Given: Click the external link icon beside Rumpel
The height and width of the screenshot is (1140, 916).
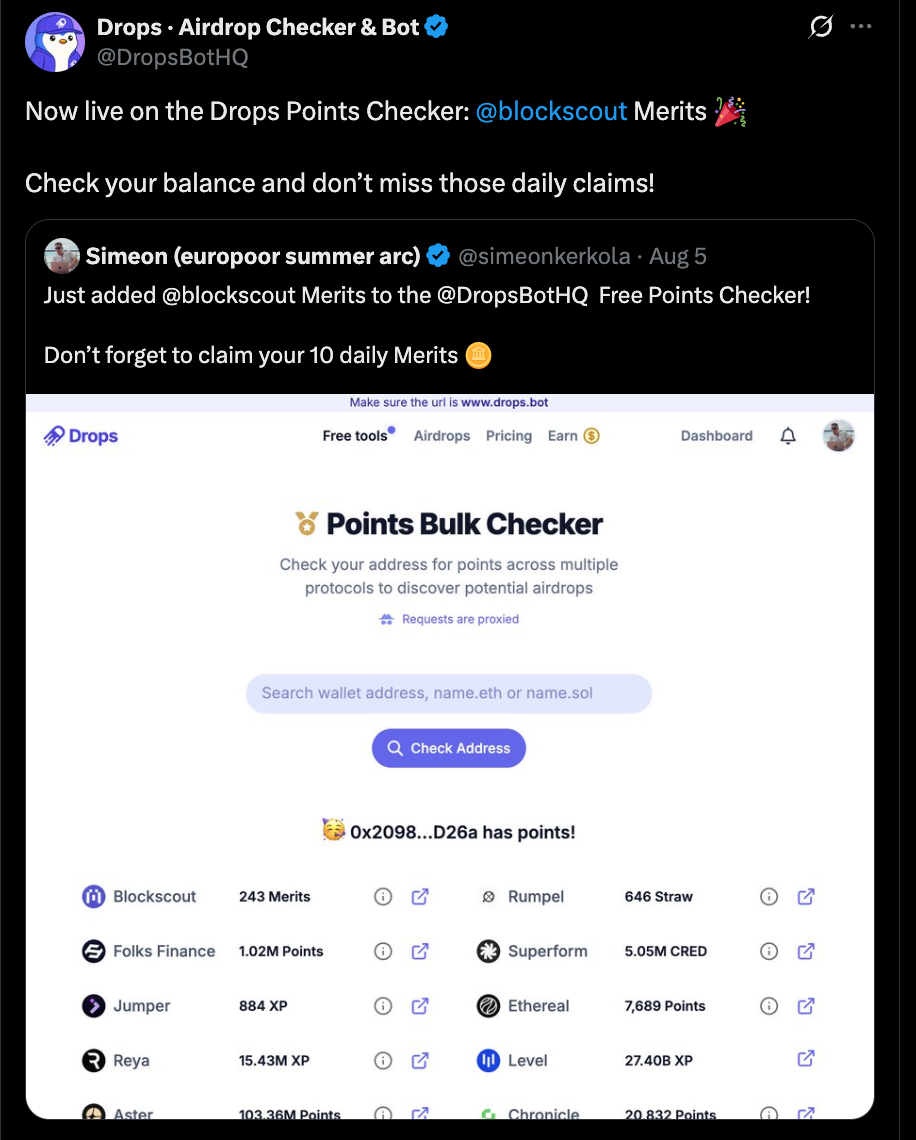Looking at the screenshot, I should tap(805, 896).
